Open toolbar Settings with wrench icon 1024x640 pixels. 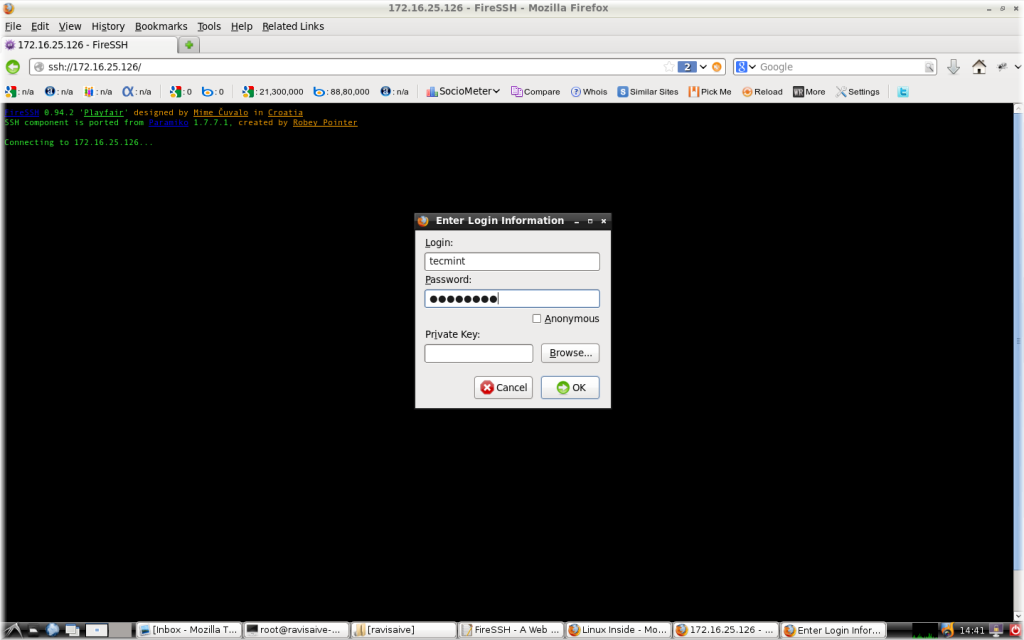857,91
